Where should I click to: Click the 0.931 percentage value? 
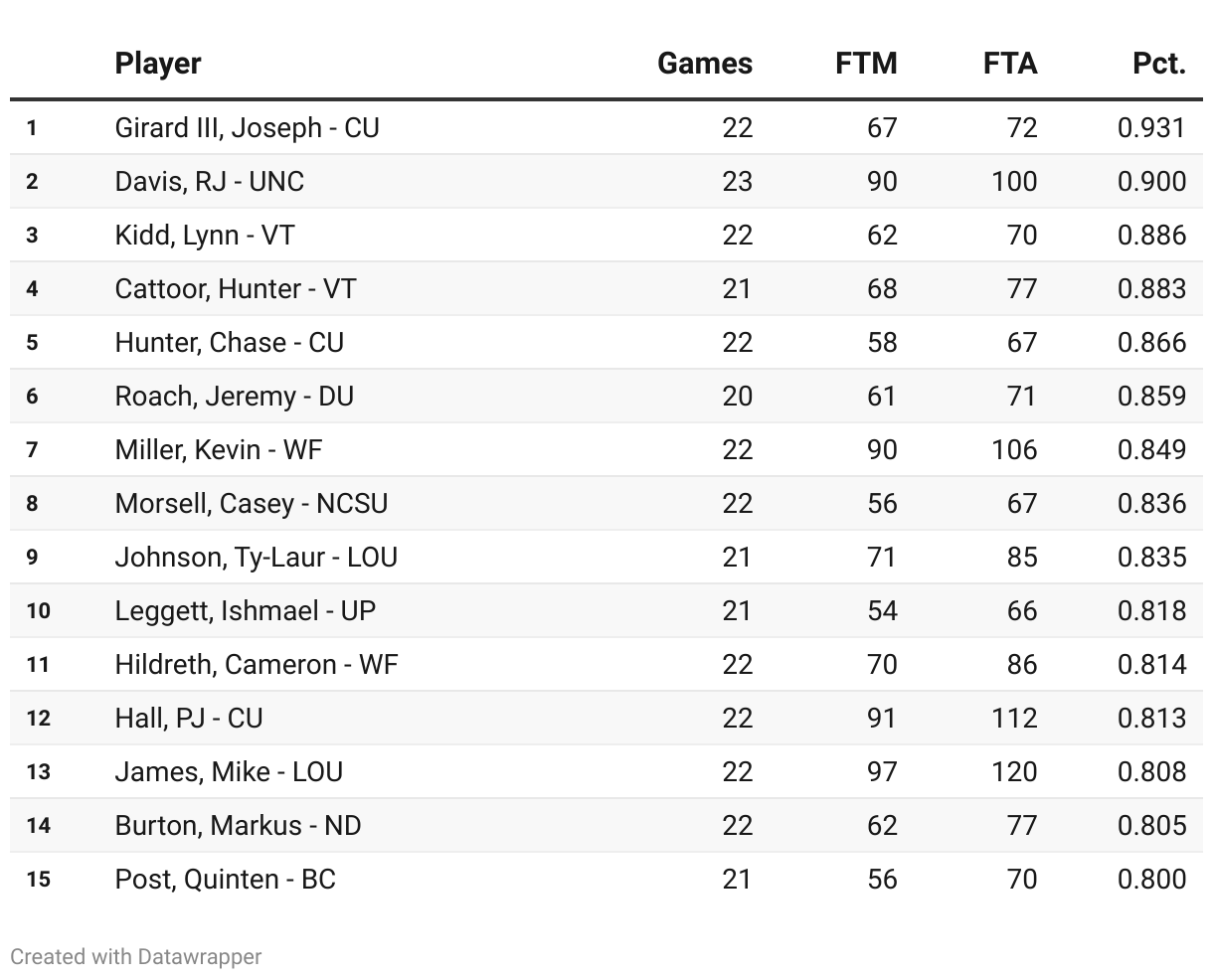point(1151,127)
